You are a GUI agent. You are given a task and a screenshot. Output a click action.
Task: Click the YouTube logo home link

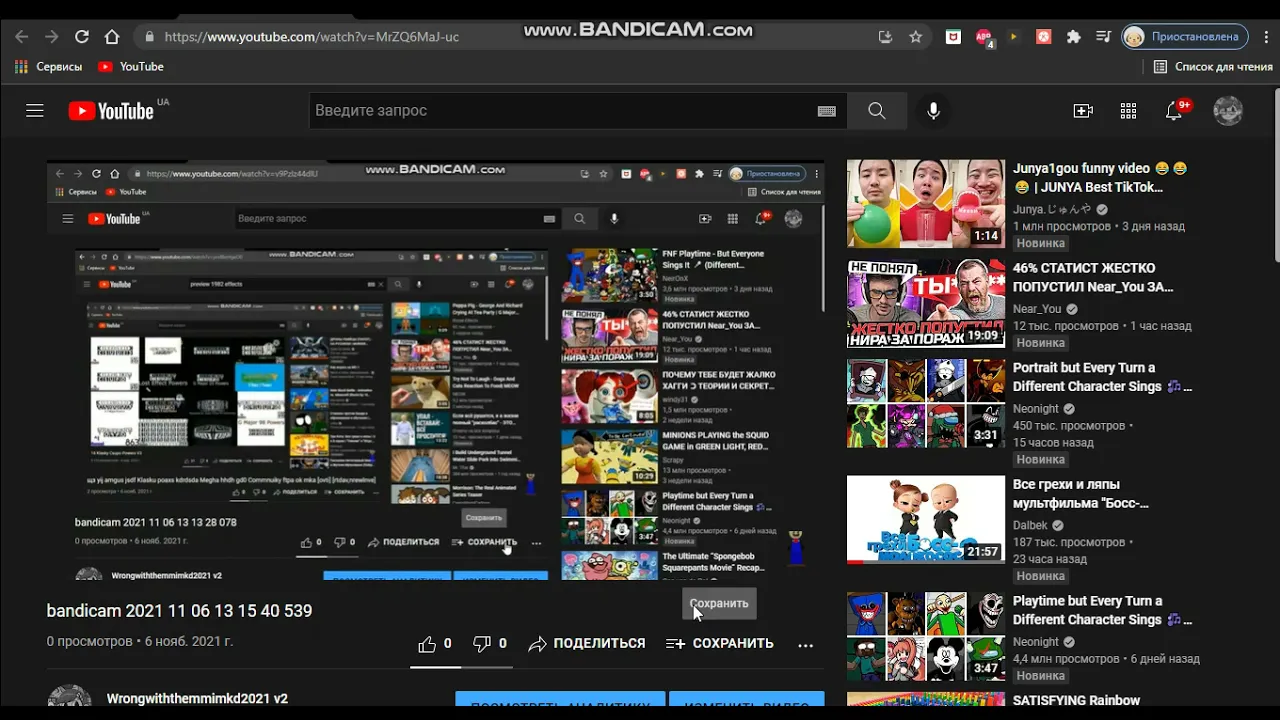point(111,111)
